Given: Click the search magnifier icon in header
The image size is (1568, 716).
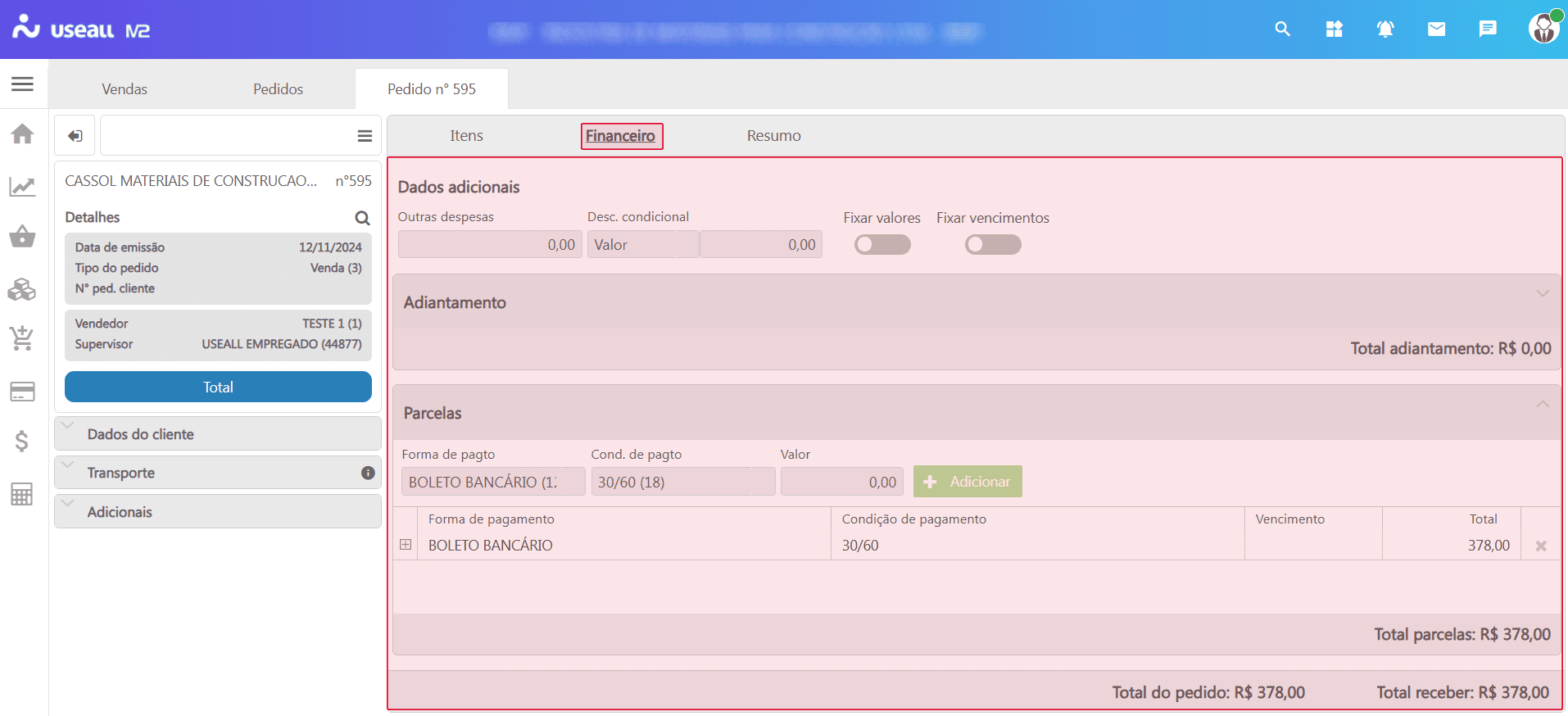Looking at the screenshot, I should pos(1282,29).
